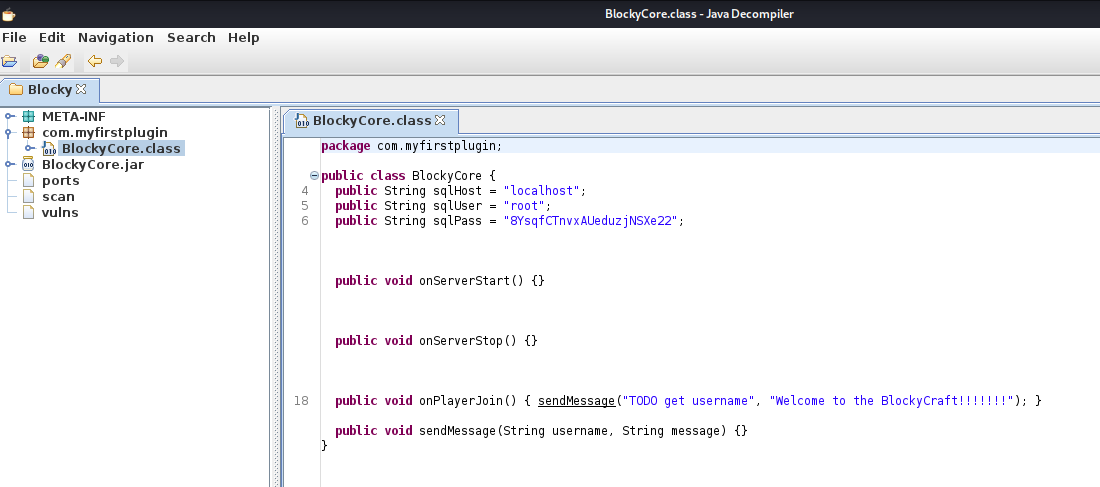The width and height of the screenshot is (1100, 487).
Task: Open the Search menu
Action: tap(191, 37)
